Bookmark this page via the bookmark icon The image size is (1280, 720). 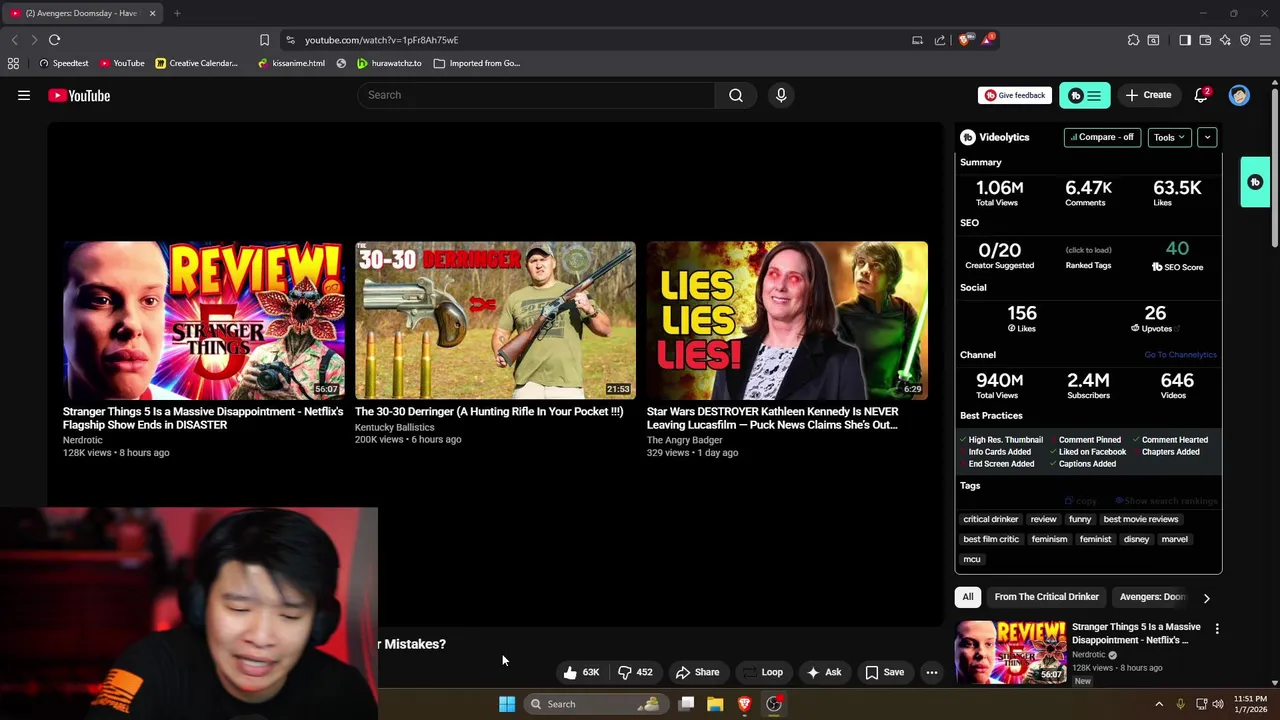[x=264, y=40]
